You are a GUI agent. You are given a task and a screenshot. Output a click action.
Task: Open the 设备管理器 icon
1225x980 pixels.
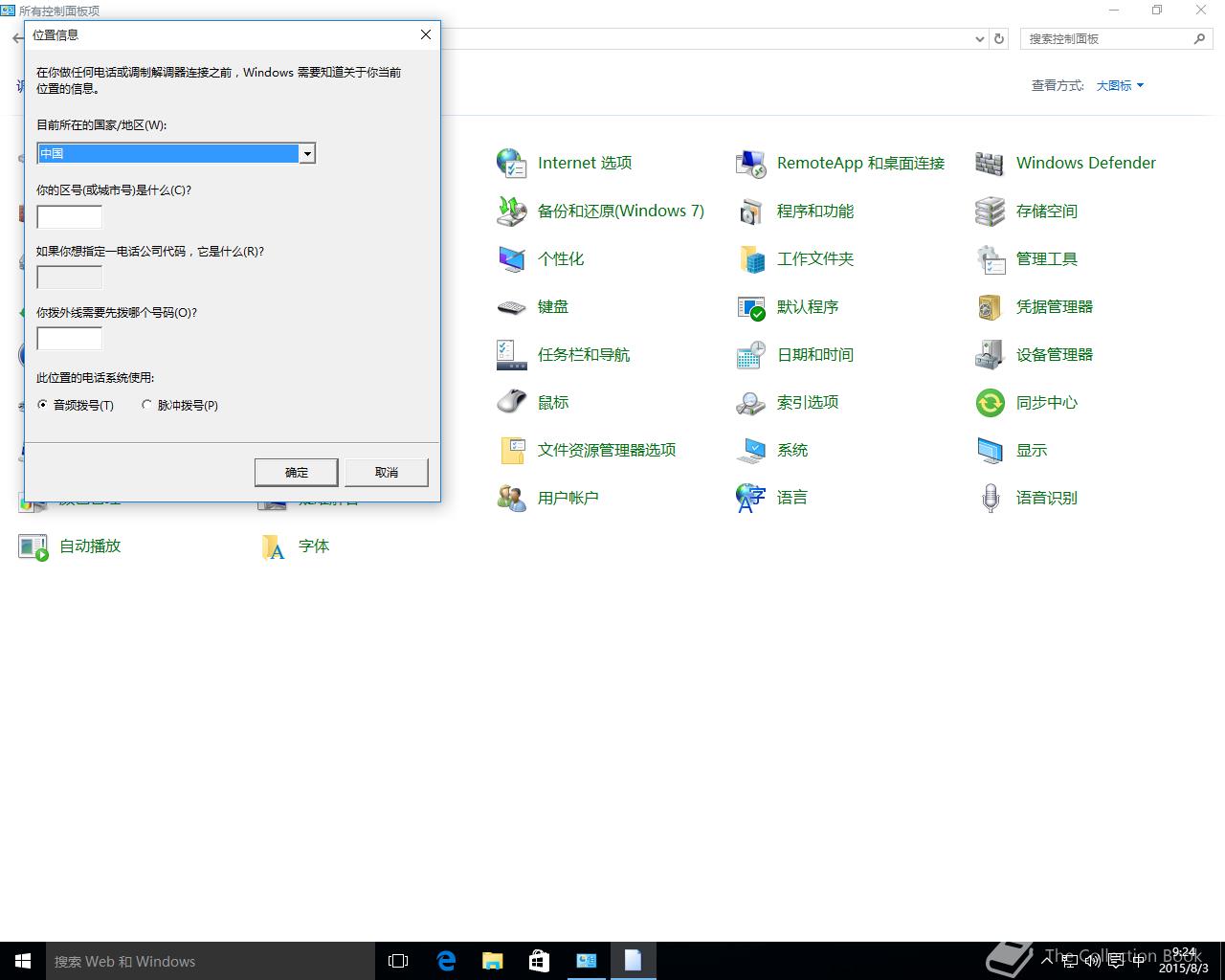pos(991,354)
